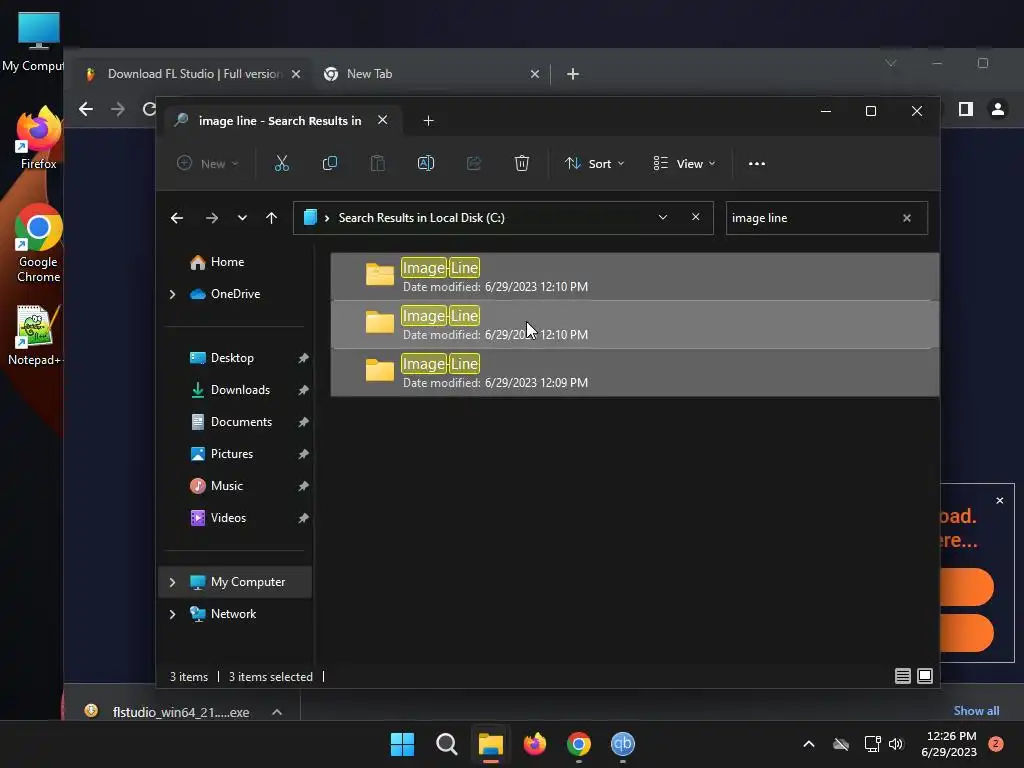
Task: Open the See more three-dots menu
Action: pyautogui.click(x=757, y=164)
